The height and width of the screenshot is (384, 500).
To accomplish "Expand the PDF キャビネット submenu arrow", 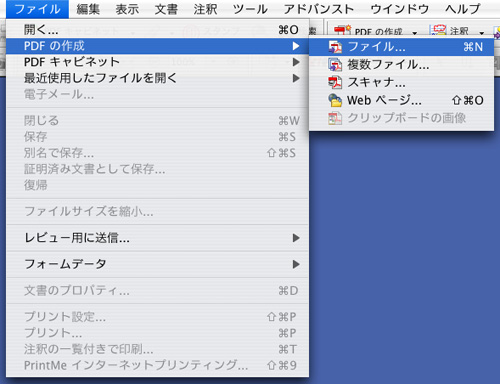I will (x=296, y=62).
